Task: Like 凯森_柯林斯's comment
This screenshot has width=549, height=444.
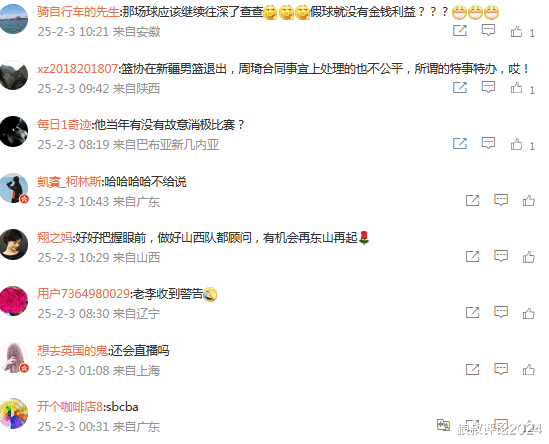Action: coord(529,200)
